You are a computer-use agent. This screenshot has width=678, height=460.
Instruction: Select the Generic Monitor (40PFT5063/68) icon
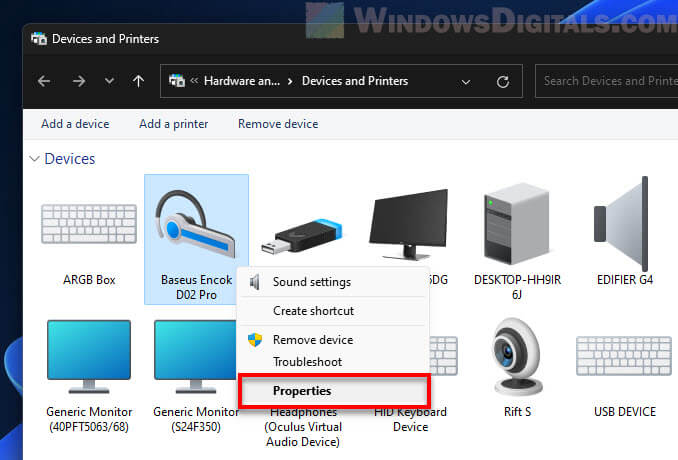89,357
